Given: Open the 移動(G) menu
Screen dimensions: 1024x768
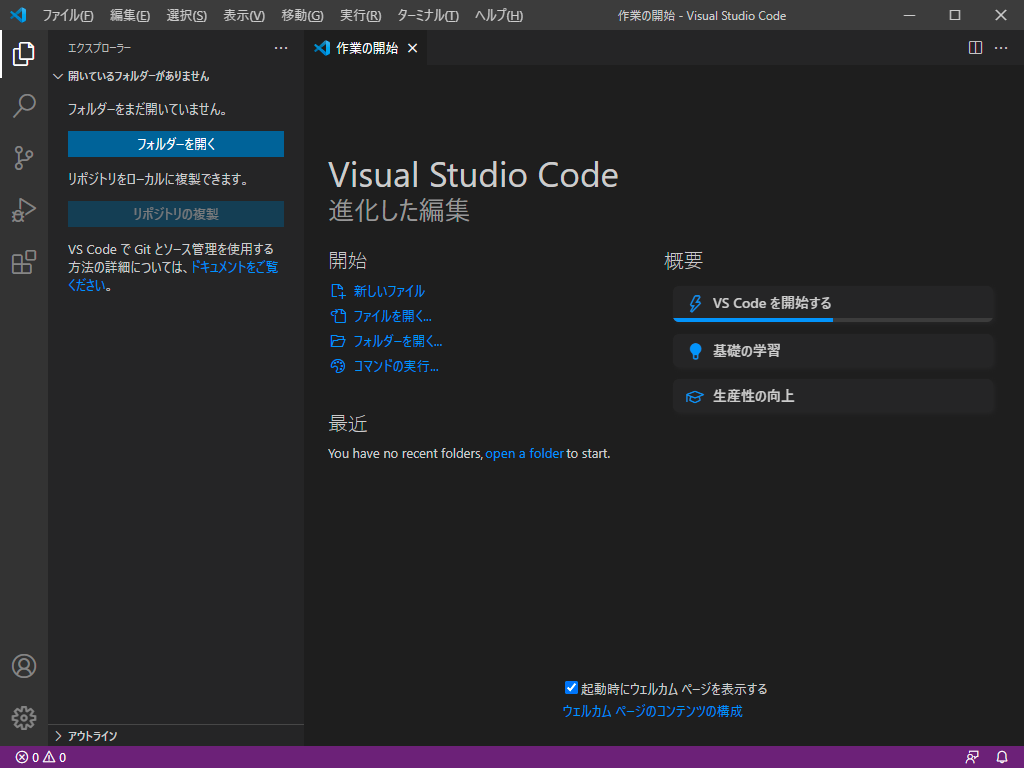Looking at the screenshot, I should 302,15.
